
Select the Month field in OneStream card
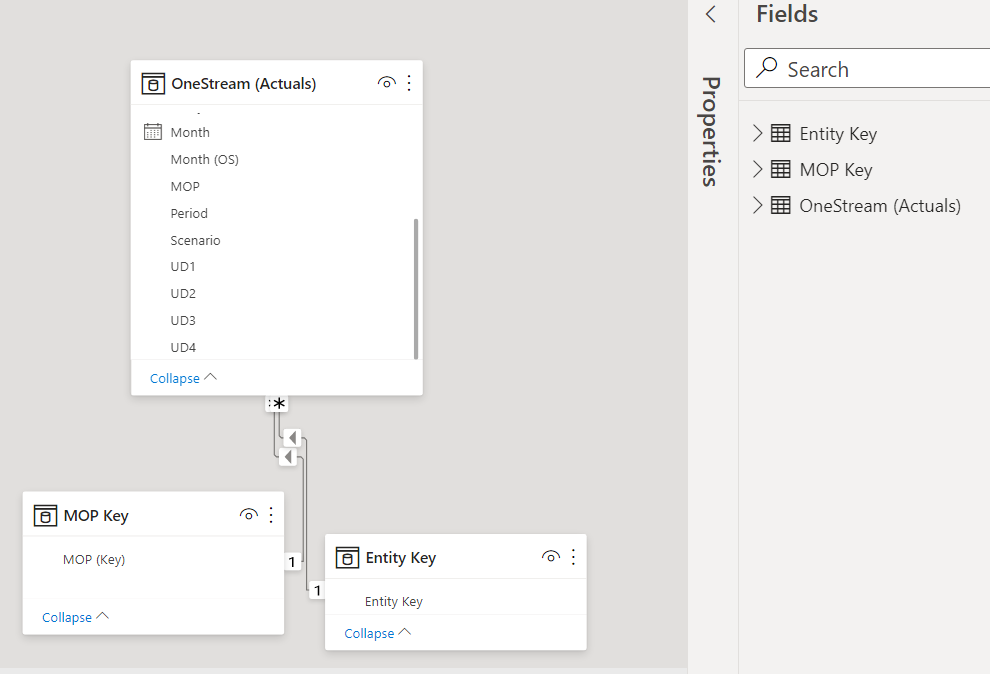click(x=190, y=133)
